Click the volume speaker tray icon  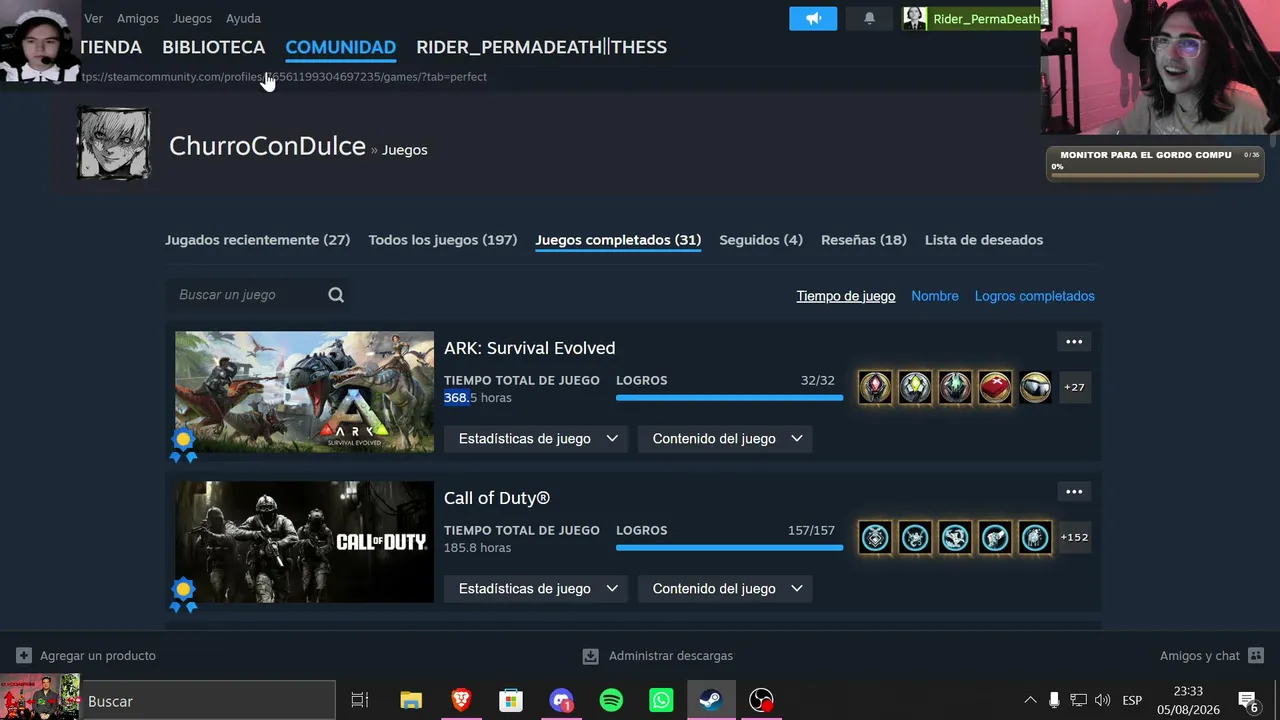(1102, 701)
